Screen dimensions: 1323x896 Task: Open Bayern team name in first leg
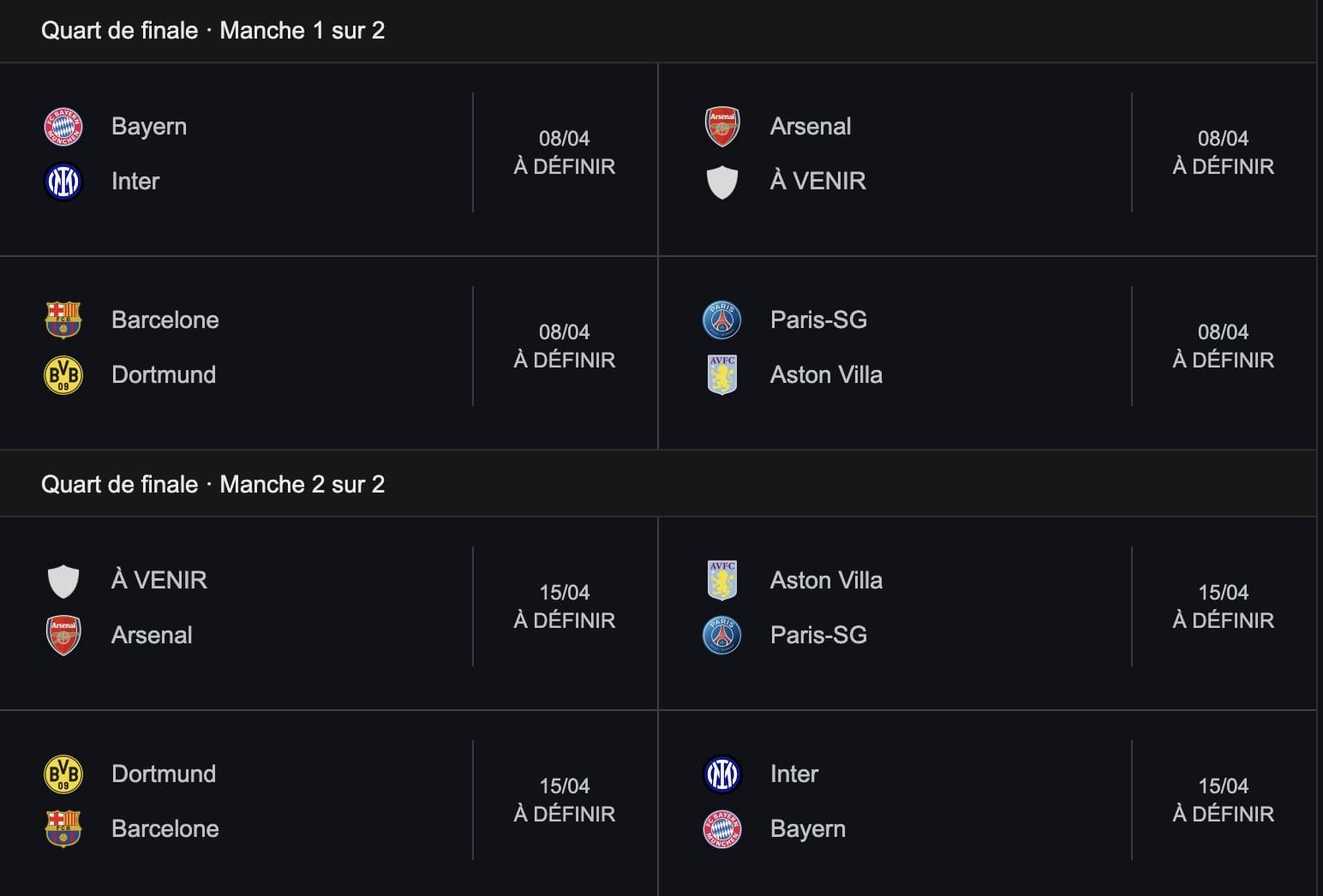(x=149, y=127)
